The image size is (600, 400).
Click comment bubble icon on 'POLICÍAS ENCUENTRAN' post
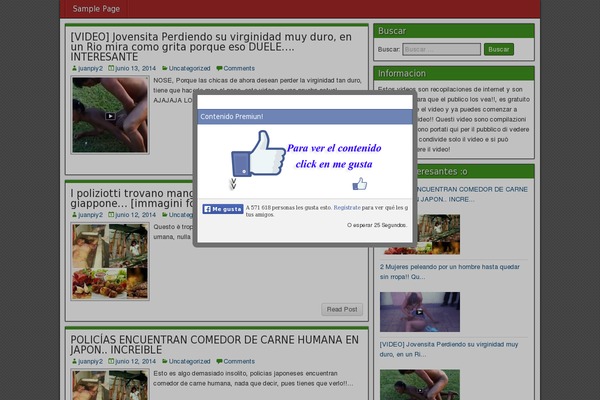pyautogui.click(x=219, y=361)
